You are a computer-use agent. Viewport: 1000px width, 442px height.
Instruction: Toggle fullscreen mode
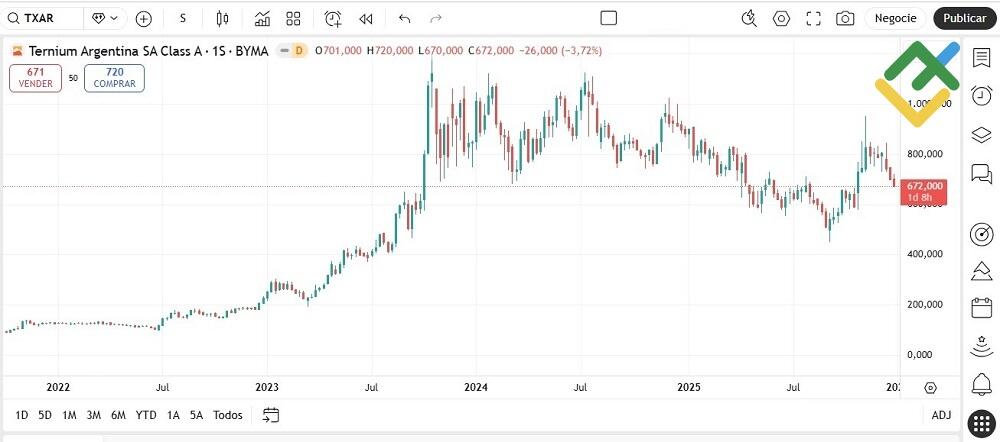[813, 19]
